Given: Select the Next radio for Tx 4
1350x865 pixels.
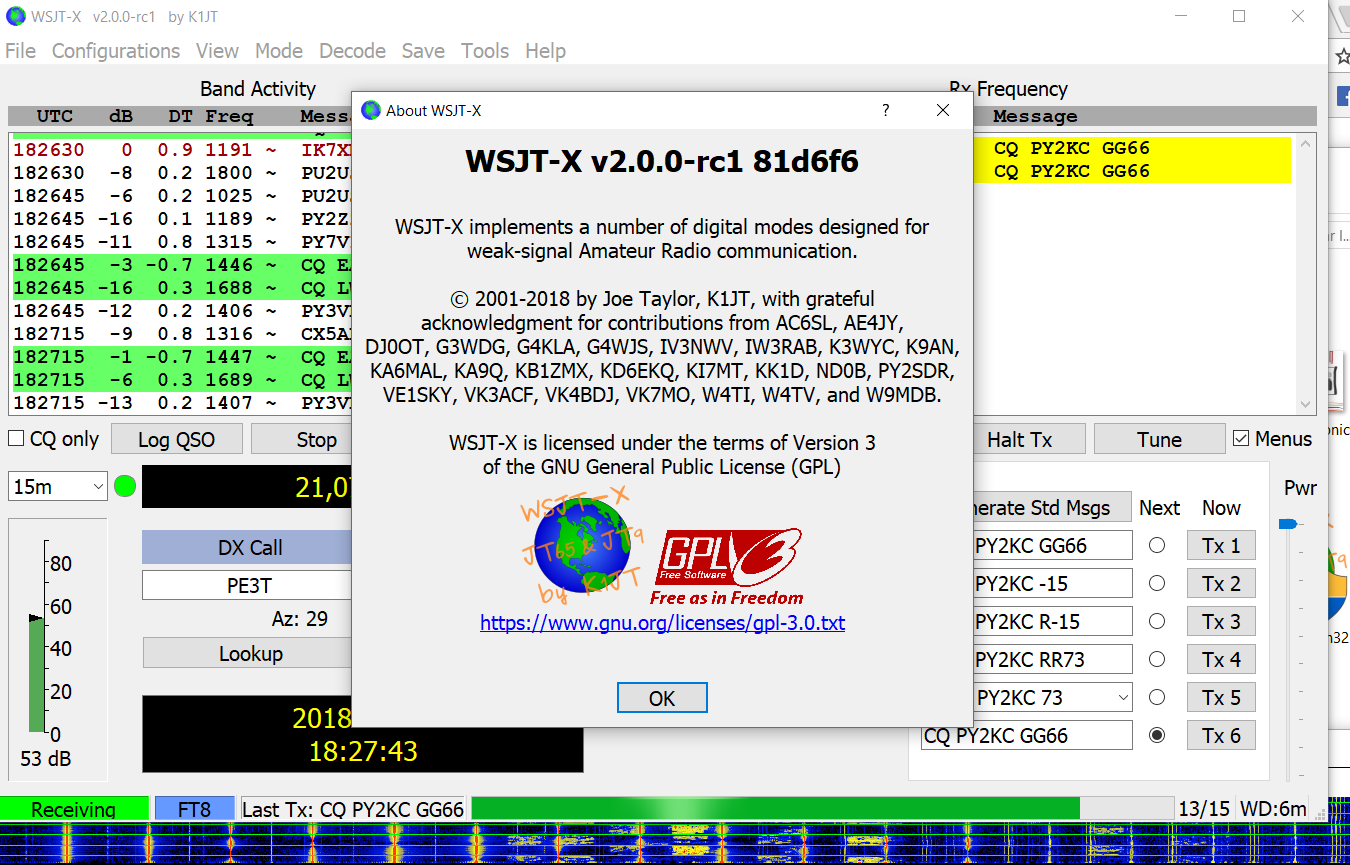Looking at the screenshot, I should [x=1157, y=660].
